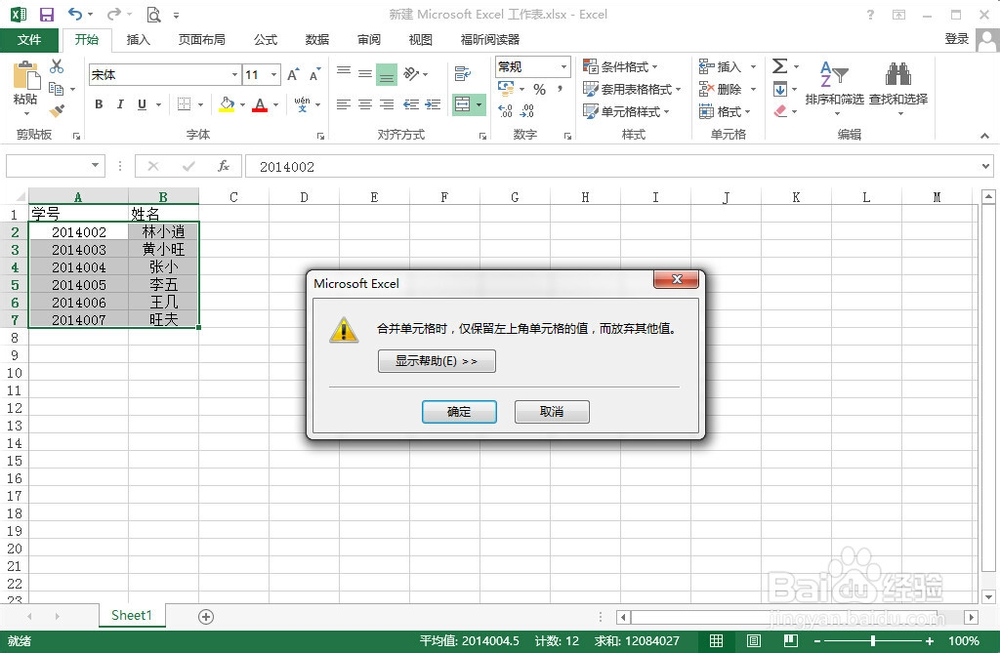The height and width of the screenshot is (653, 1000).
Task: Click the Wrap Text icon
Action: pos(462,74)
